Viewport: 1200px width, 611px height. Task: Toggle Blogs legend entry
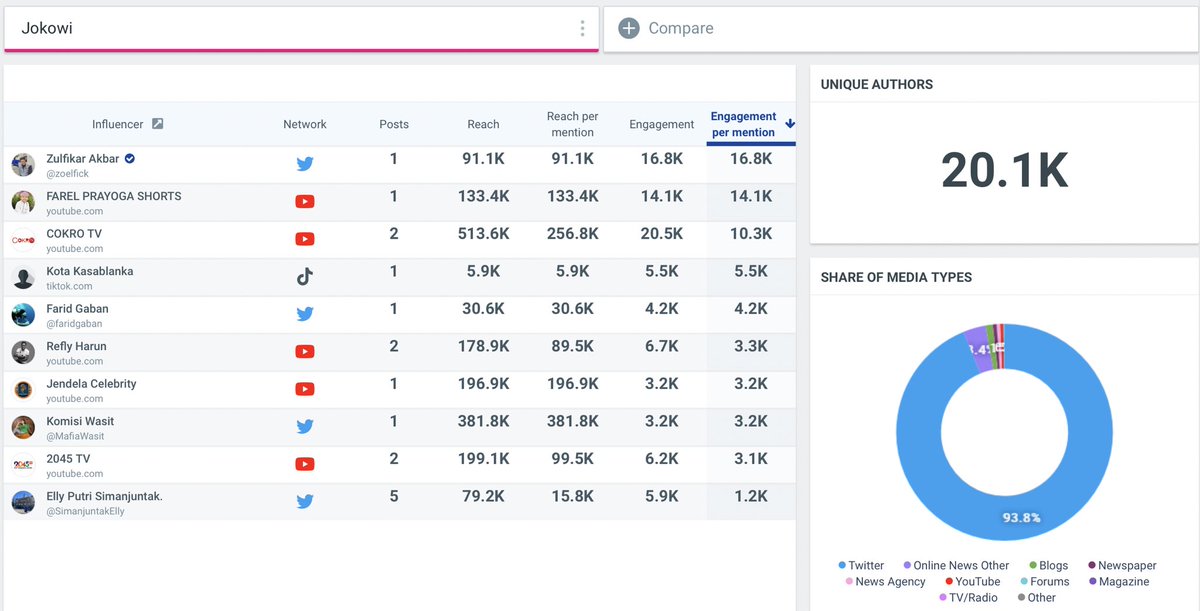tap(1047, 565)
